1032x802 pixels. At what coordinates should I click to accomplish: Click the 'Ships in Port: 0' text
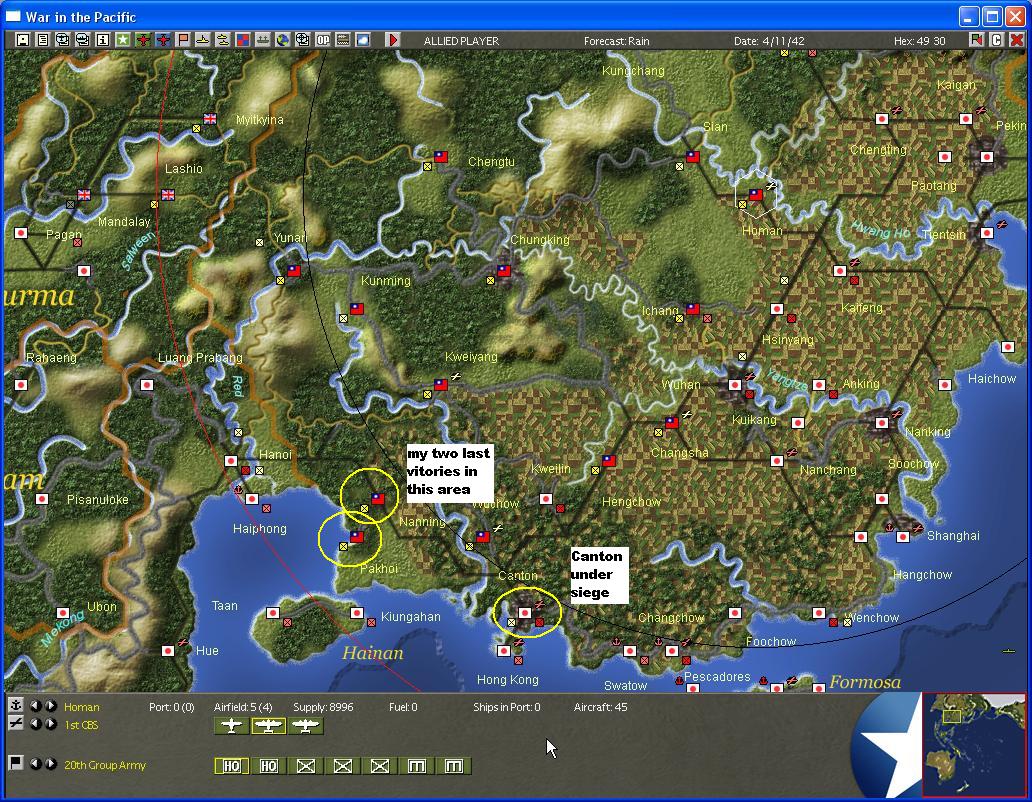coord(507,707)
